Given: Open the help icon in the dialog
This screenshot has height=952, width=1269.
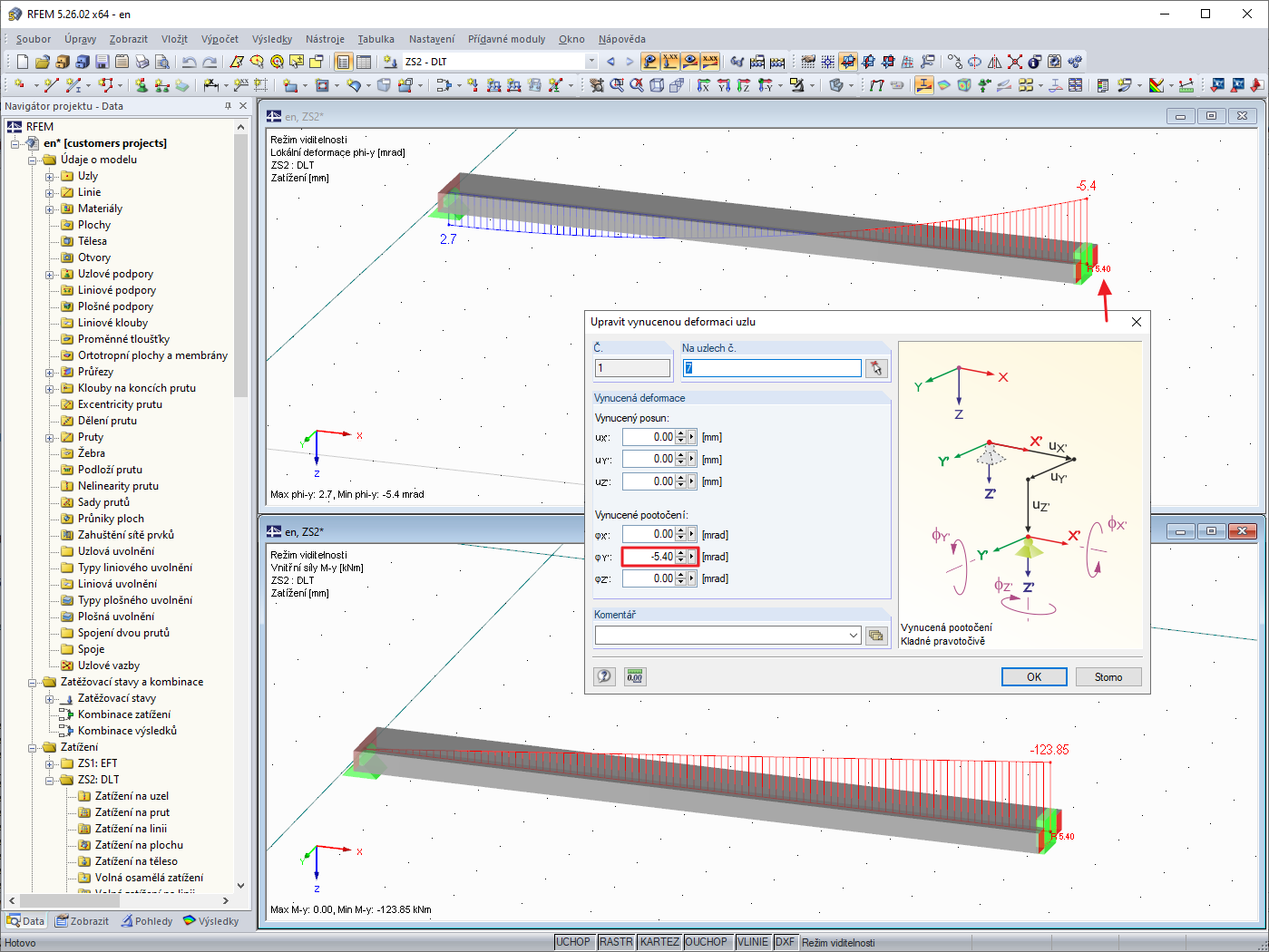Looking at the screenshot, I should point(605,676).
